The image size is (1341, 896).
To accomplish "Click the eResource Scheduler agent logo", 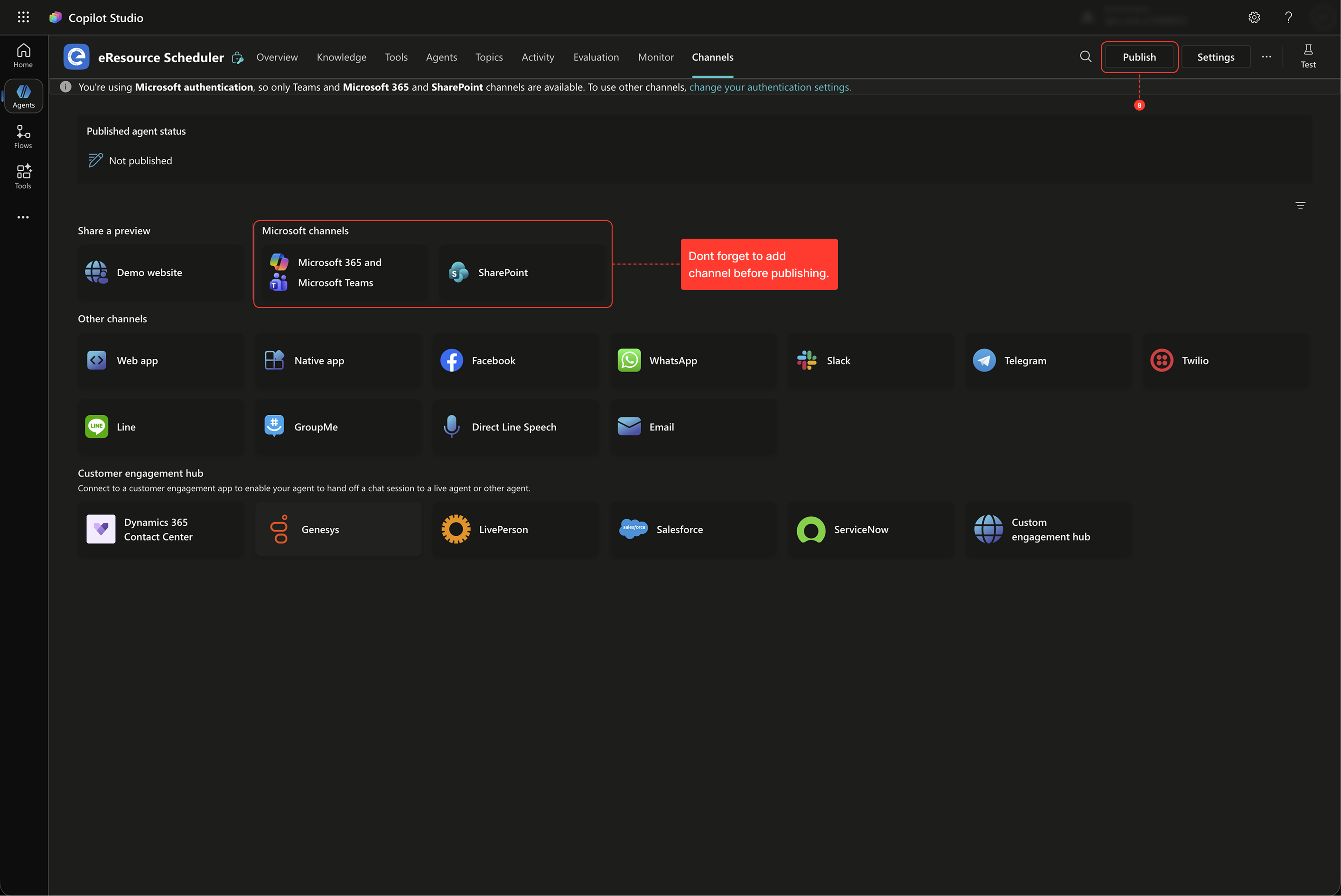I will 76,57.
